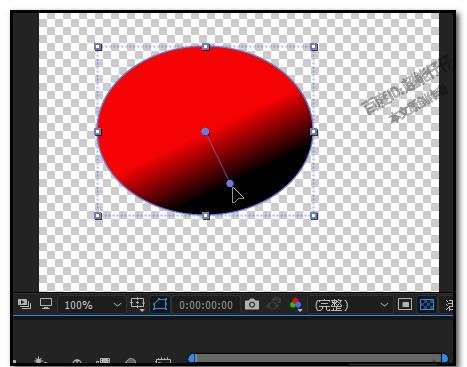The width and height of the screenshot is (467, 367).
Task: Click the greyed-out Show Snapshot icon
Action: [x=274, y=304]
